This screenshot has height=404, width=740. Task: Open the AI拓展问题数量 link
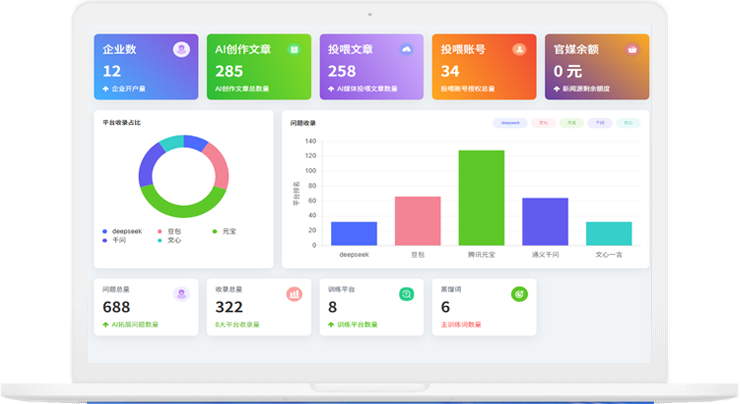point(140,325)
